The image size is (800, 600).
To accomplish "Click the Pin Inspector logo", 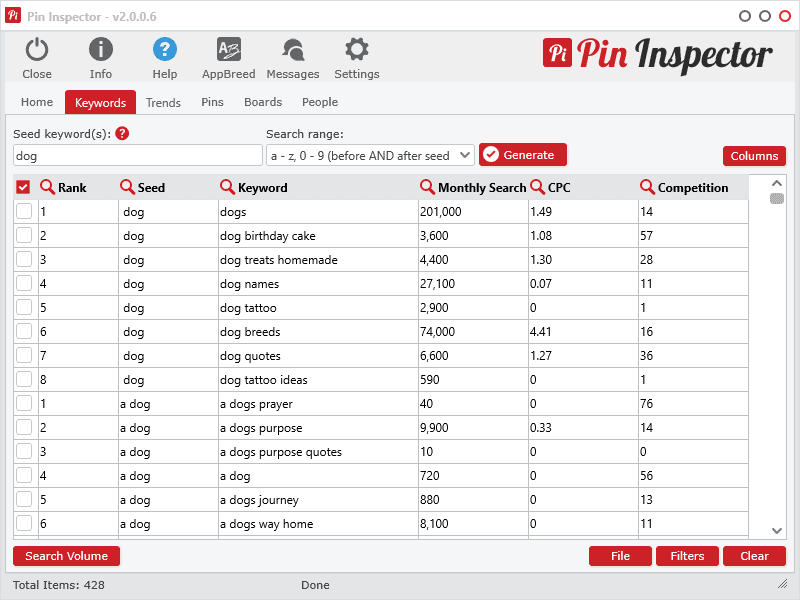I will (x=657, y=54).
